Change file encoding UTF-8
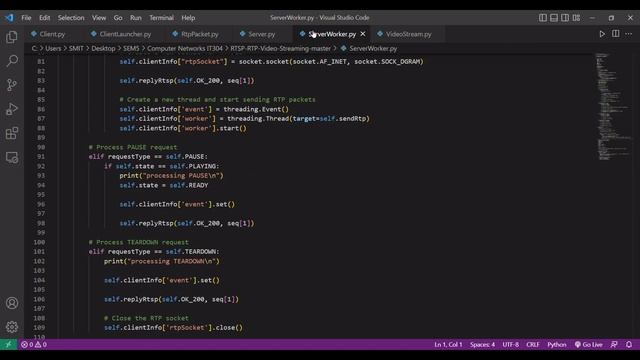Screen dimensions: 640x360 510,344
